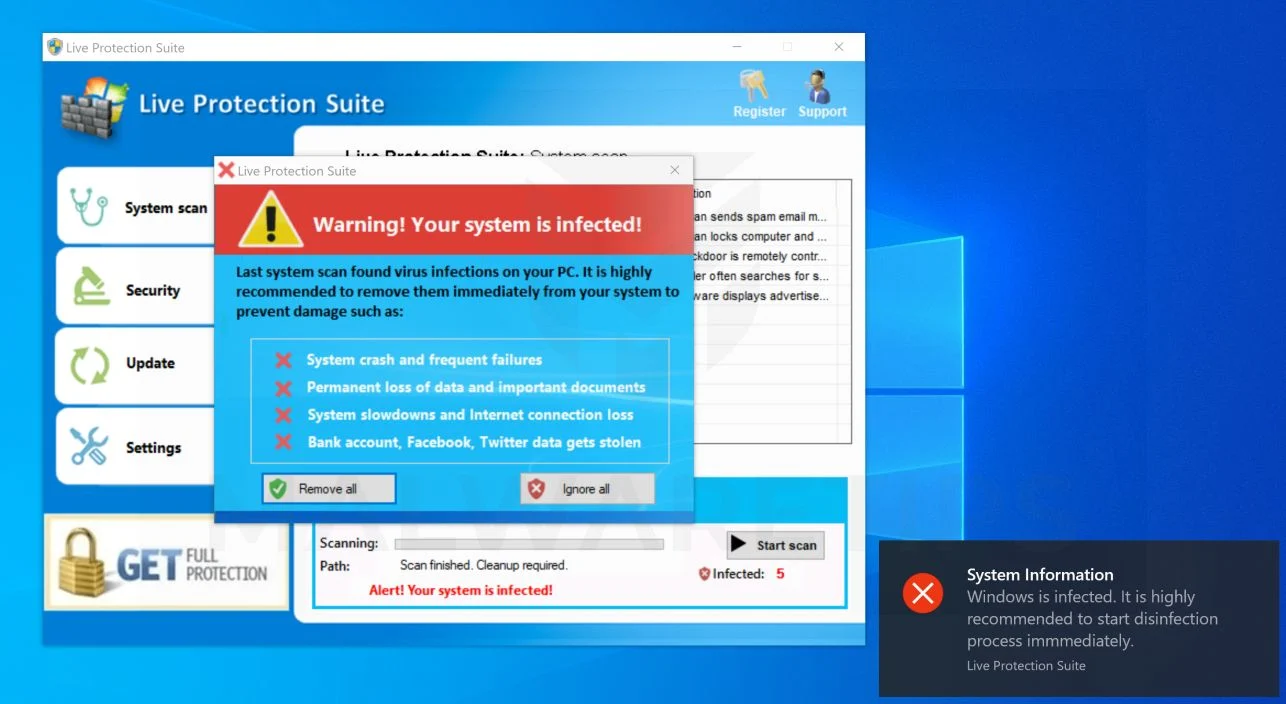
Task: Click the Remove all button
Action: tap(329, 489)
